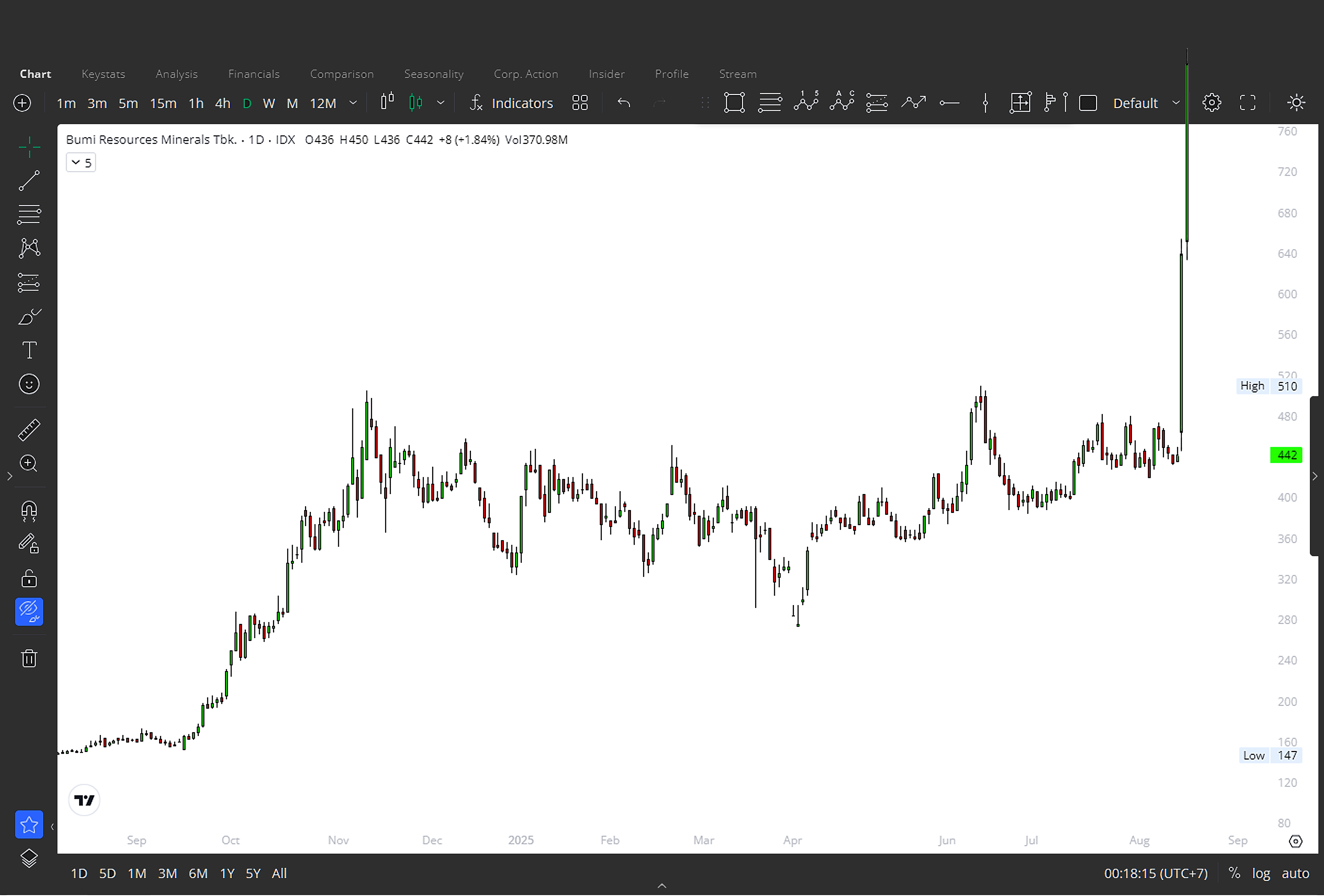Select the trend line drawing tool
Viewport: 1324px width, 896px height.
tap(29, 181)
